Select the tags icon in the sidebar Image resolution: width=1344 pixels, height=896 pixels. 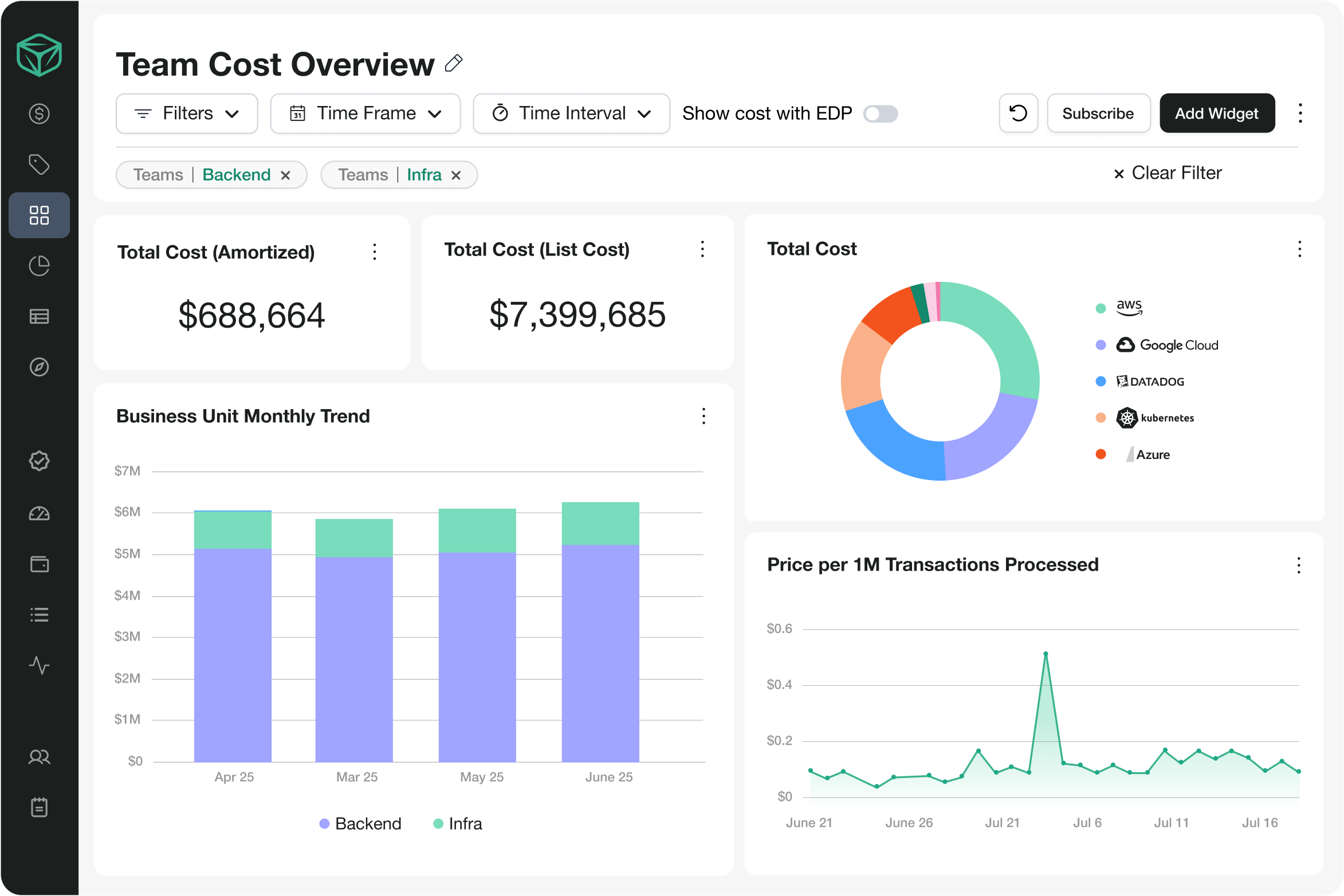39,164
